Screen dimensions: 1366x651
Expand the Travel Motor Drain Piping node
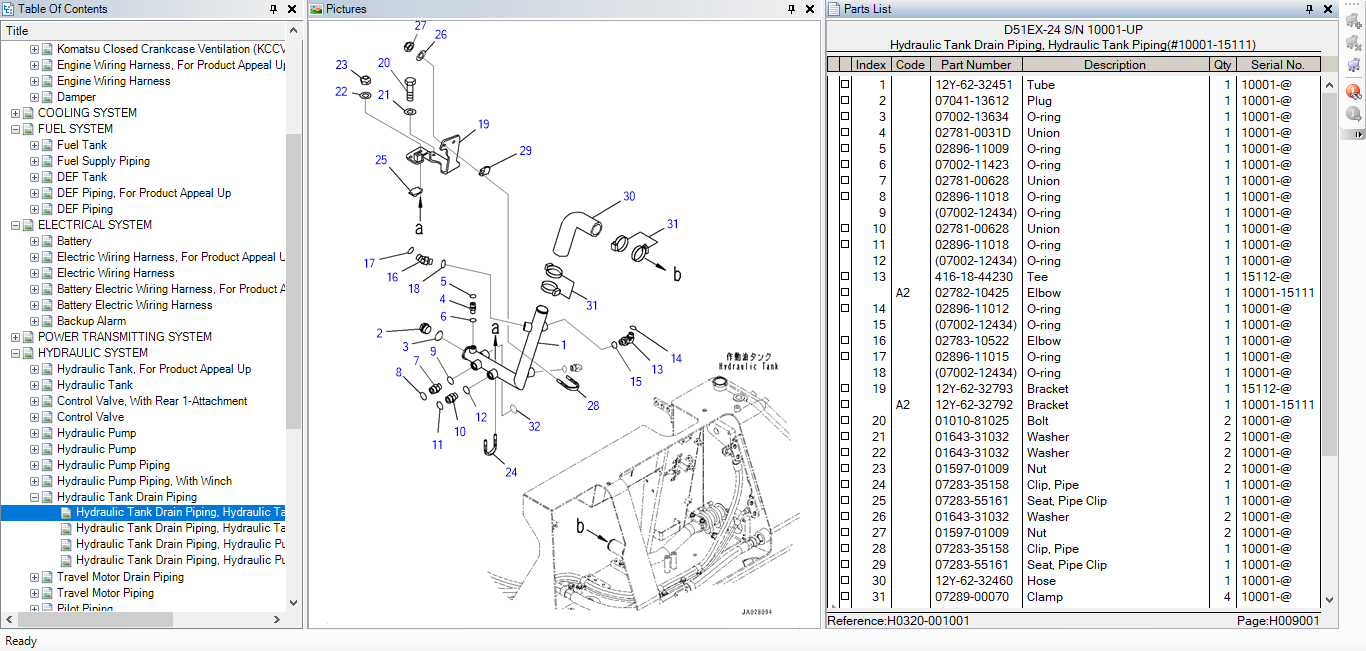click(34, 577)
